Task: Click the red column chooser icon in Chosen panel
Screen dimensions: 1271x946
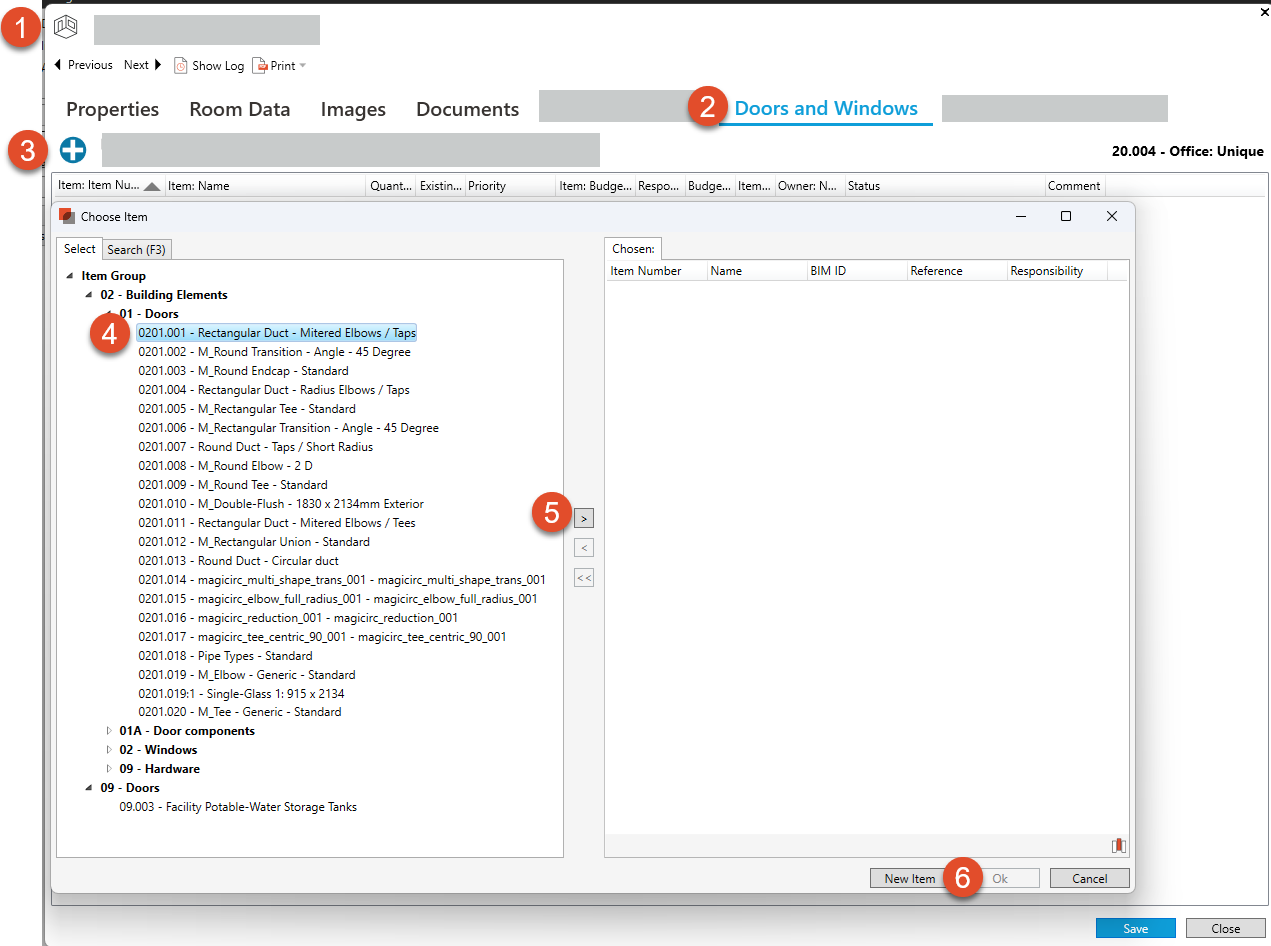Action: coord(1118,846)
